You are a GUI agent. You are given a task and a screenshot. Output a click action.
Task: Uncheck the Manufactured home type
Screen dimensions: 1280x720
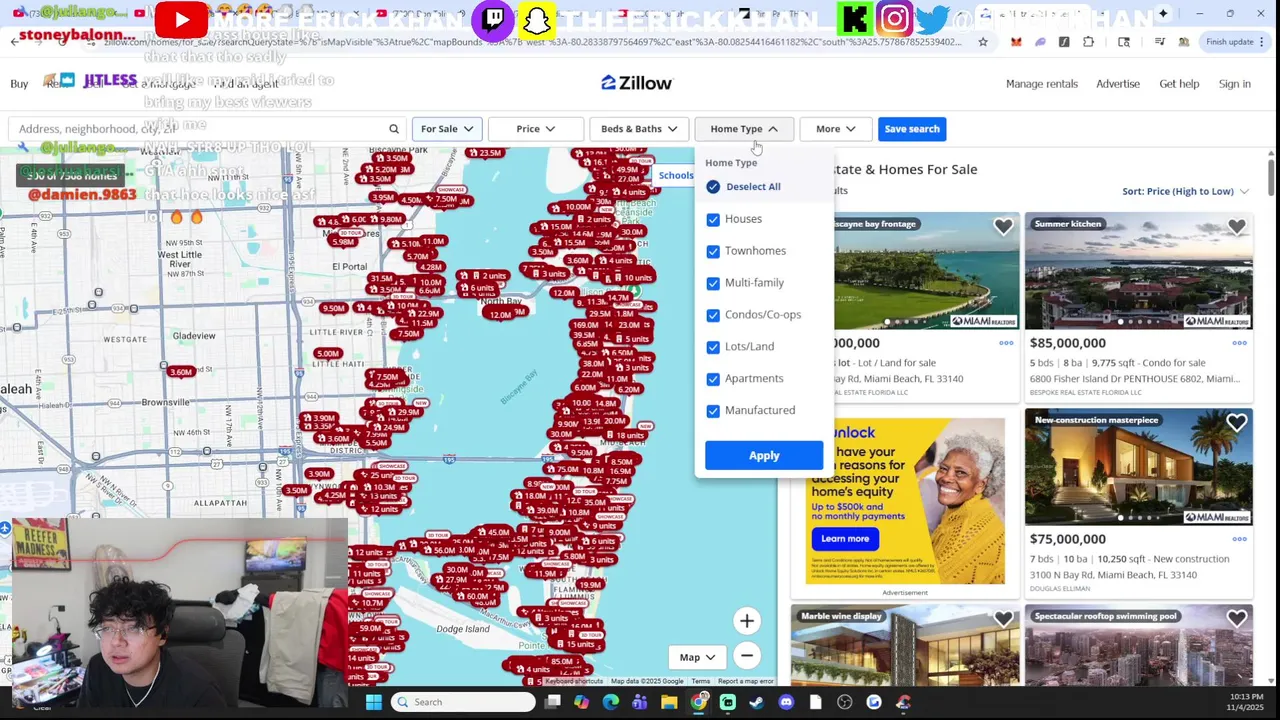[713, 411]
